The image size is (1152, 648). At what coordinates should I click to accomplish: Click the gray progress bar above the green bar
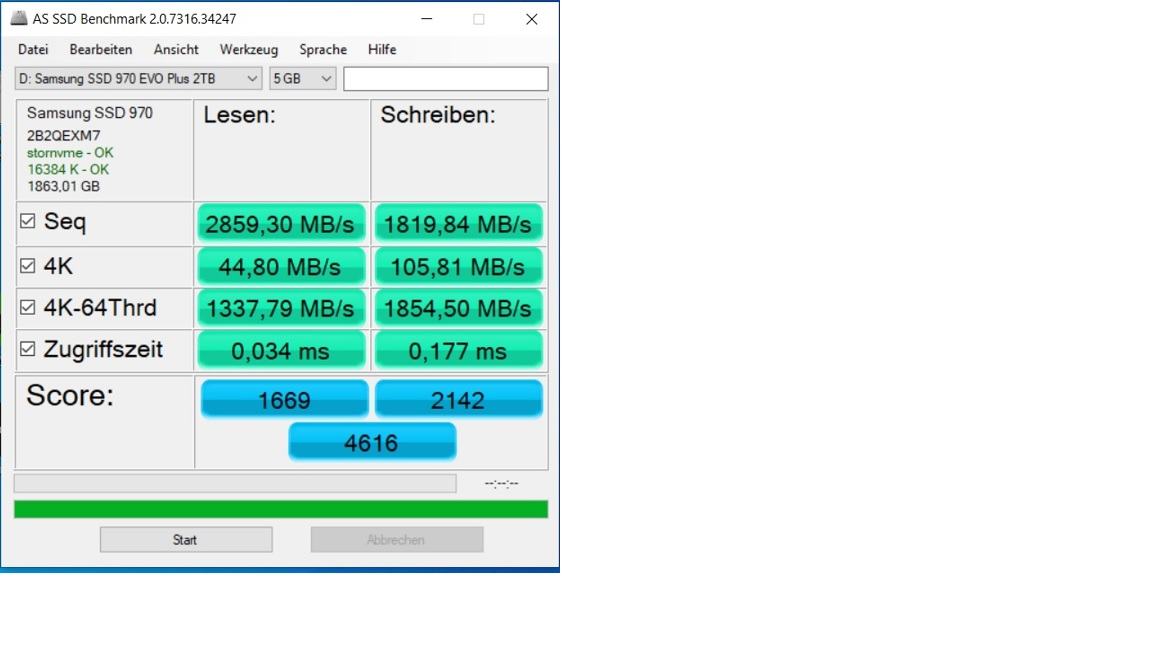point(235,483)
